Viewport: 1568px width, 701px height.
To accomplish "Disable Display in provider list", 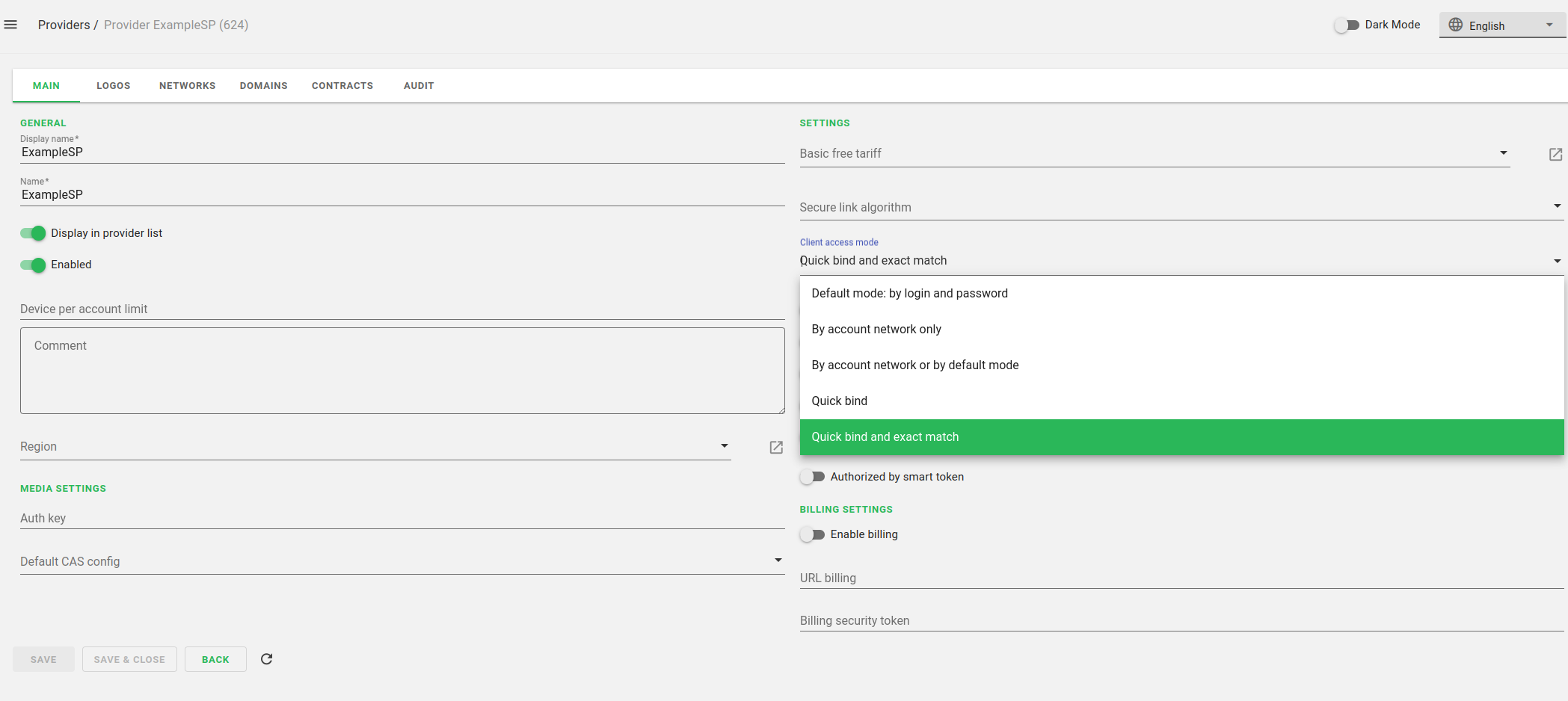I will click(33, 233).
